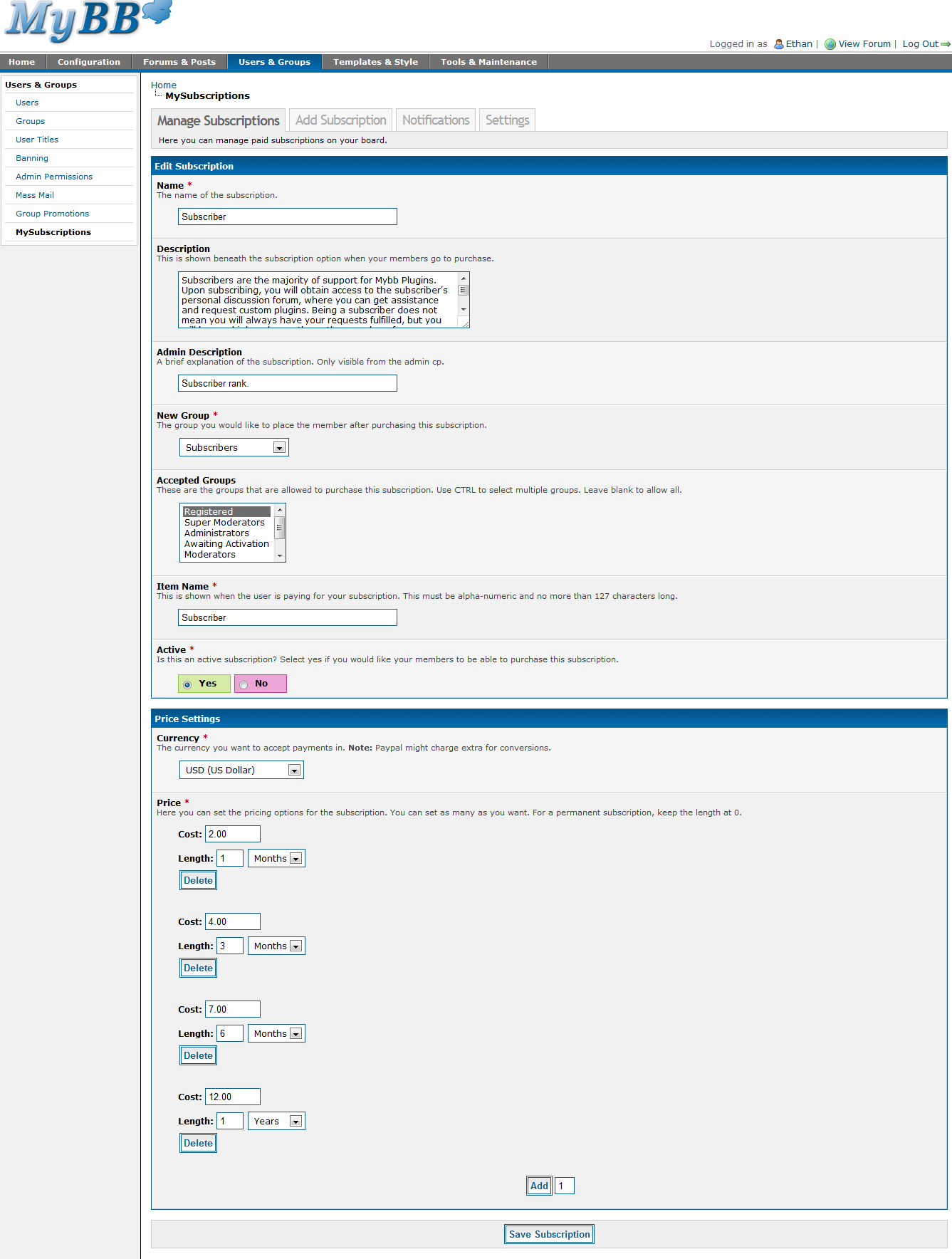Viewport: 952px width, 1259px height.
Task: Open the Configuration navigation tab
Action: coord(89,62)
